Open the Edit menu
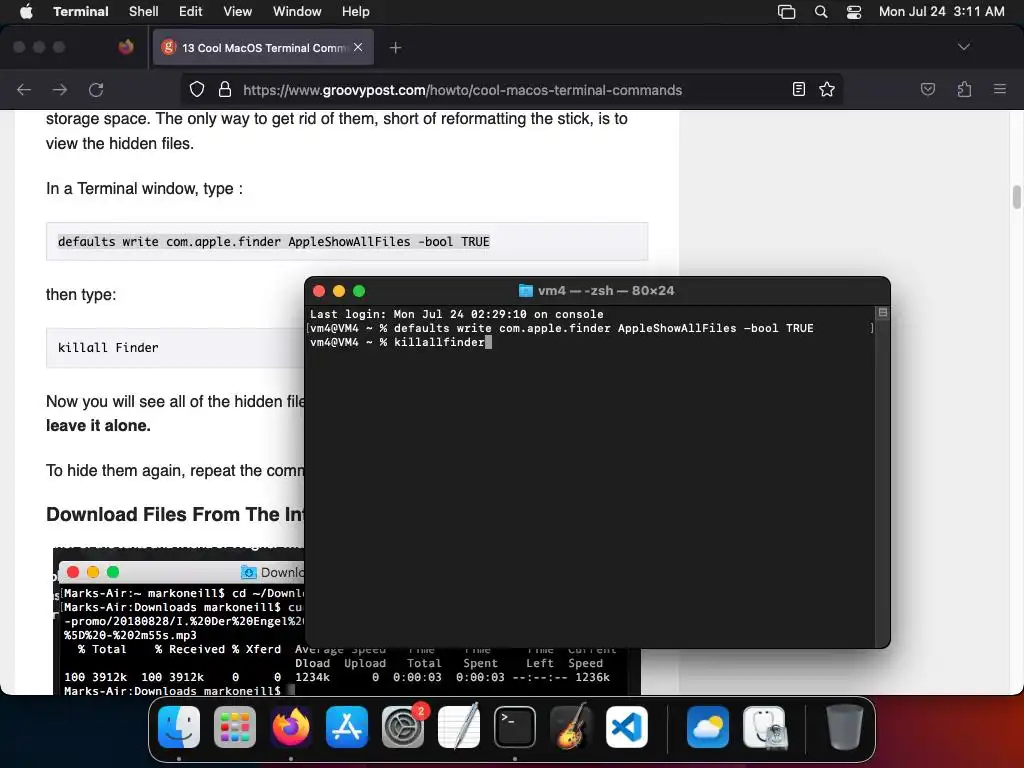1024x768 pixels. click(191, 12)
